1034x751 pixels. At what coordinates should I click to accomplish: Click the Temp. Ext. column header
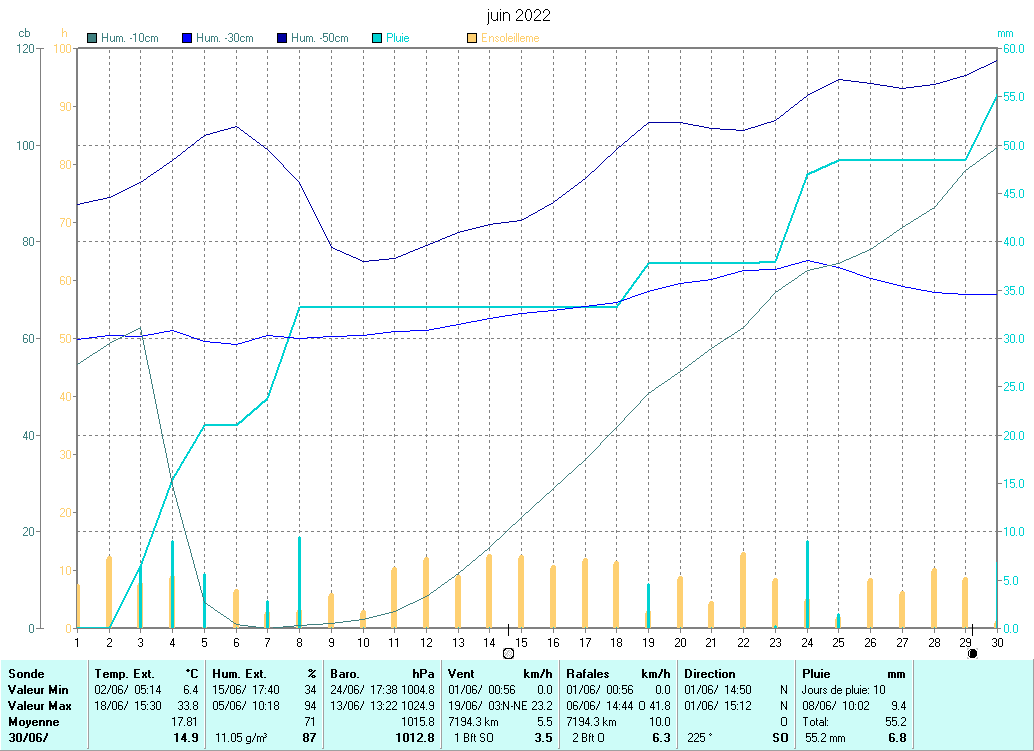[125, 674]
